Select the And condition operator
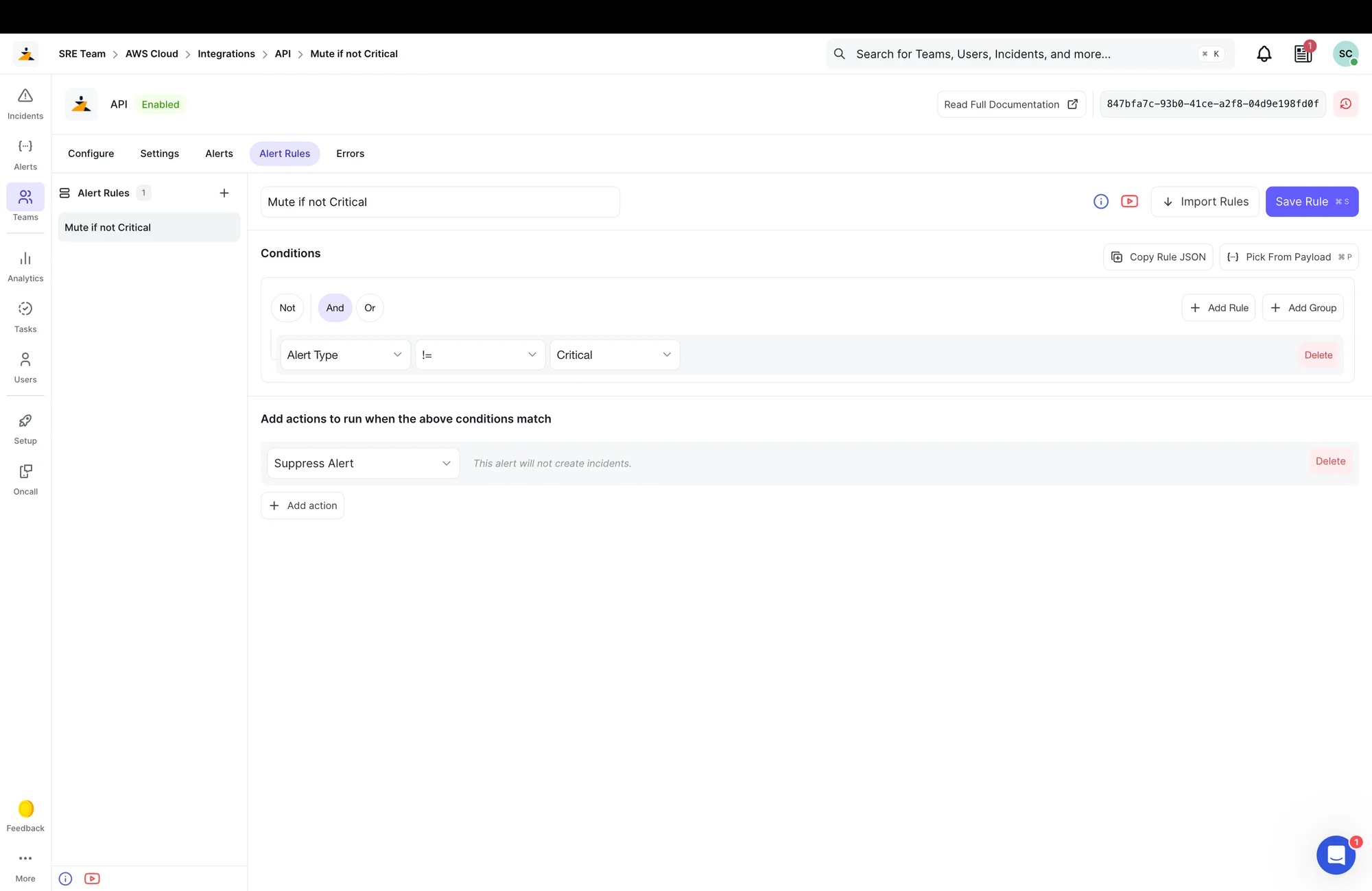 tap(335, 308)
